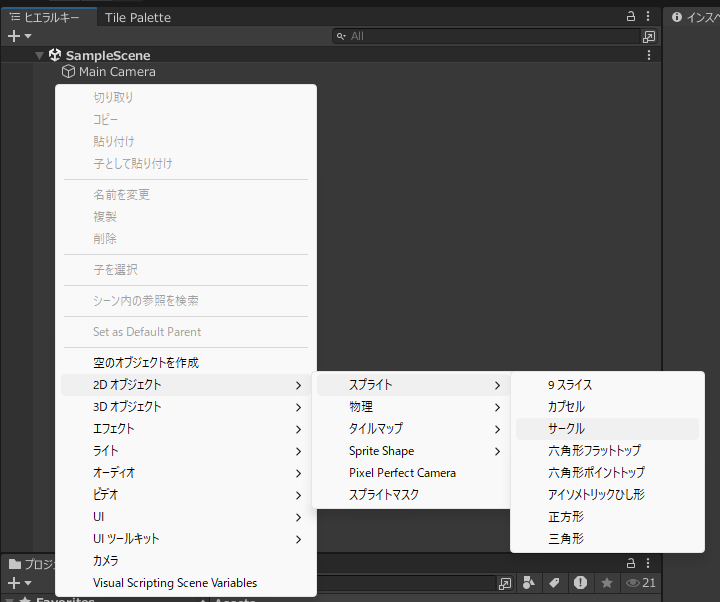Open the Project panel three-dot menu
Screen dimensions: 720x602
click(648, 563)
